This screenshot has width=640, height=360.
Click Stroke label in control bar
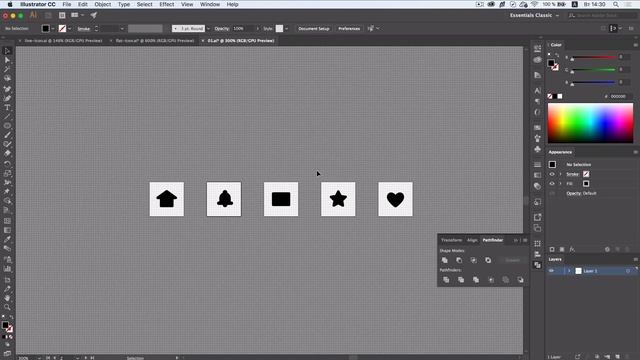(x=84, y=29)
